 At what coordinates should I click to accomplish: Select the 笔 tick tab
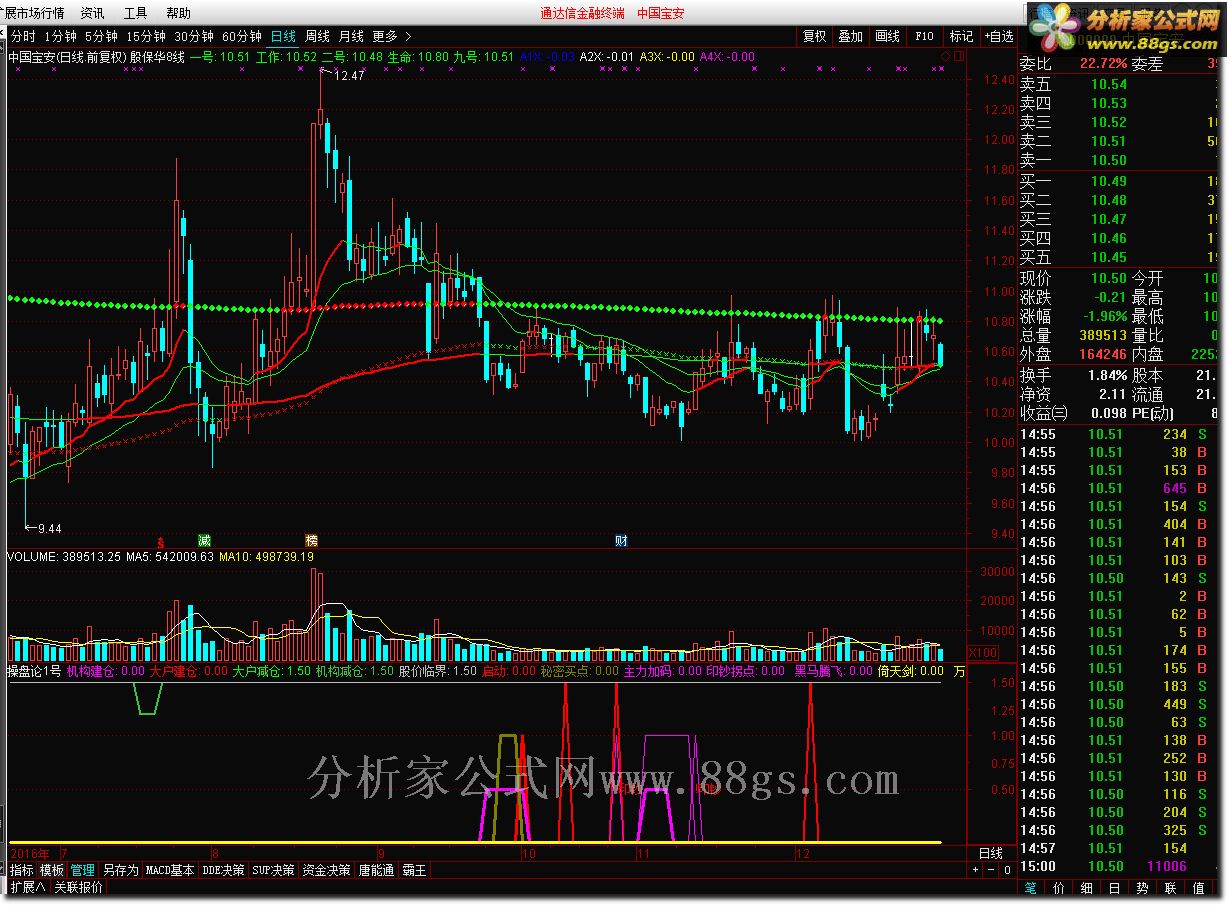tap(1031, 887)
